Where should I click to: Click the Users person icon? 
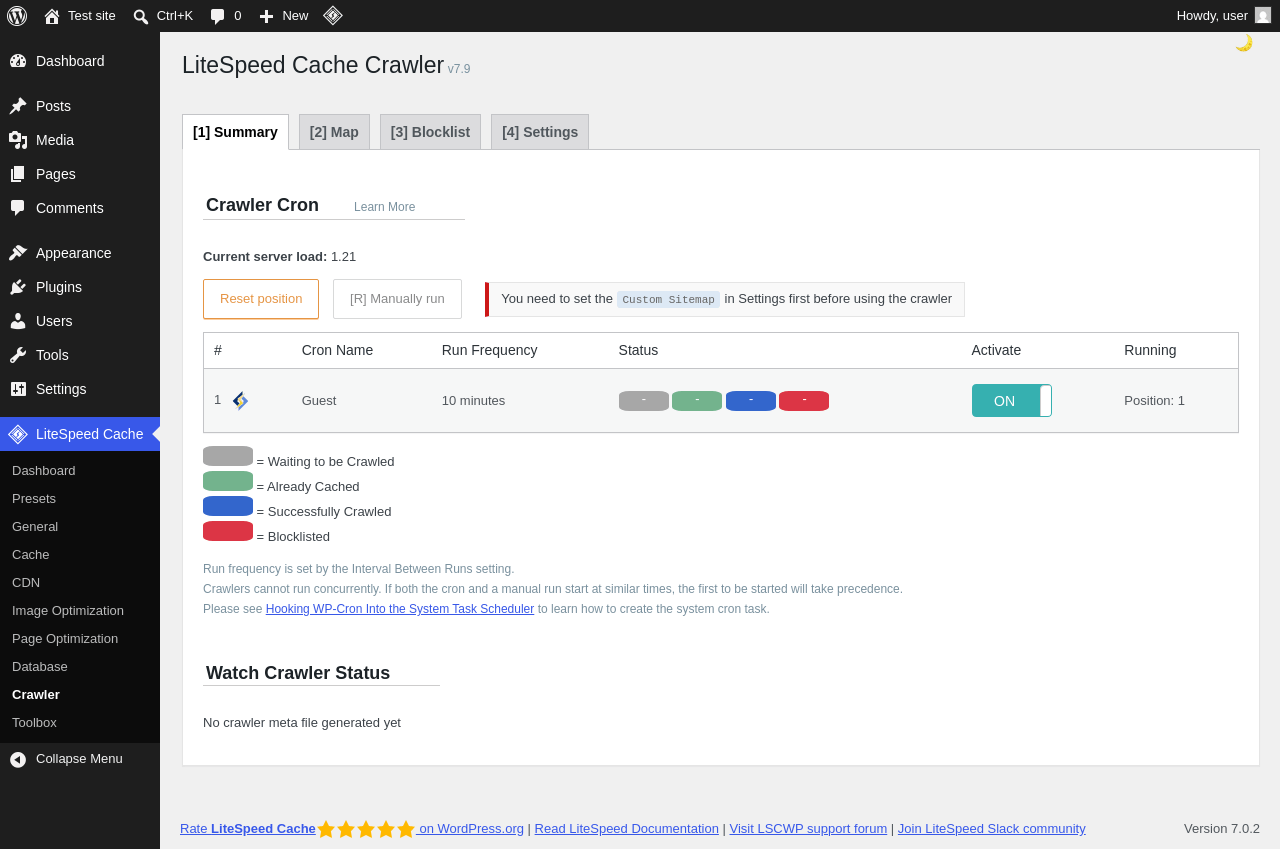point(18,321)
